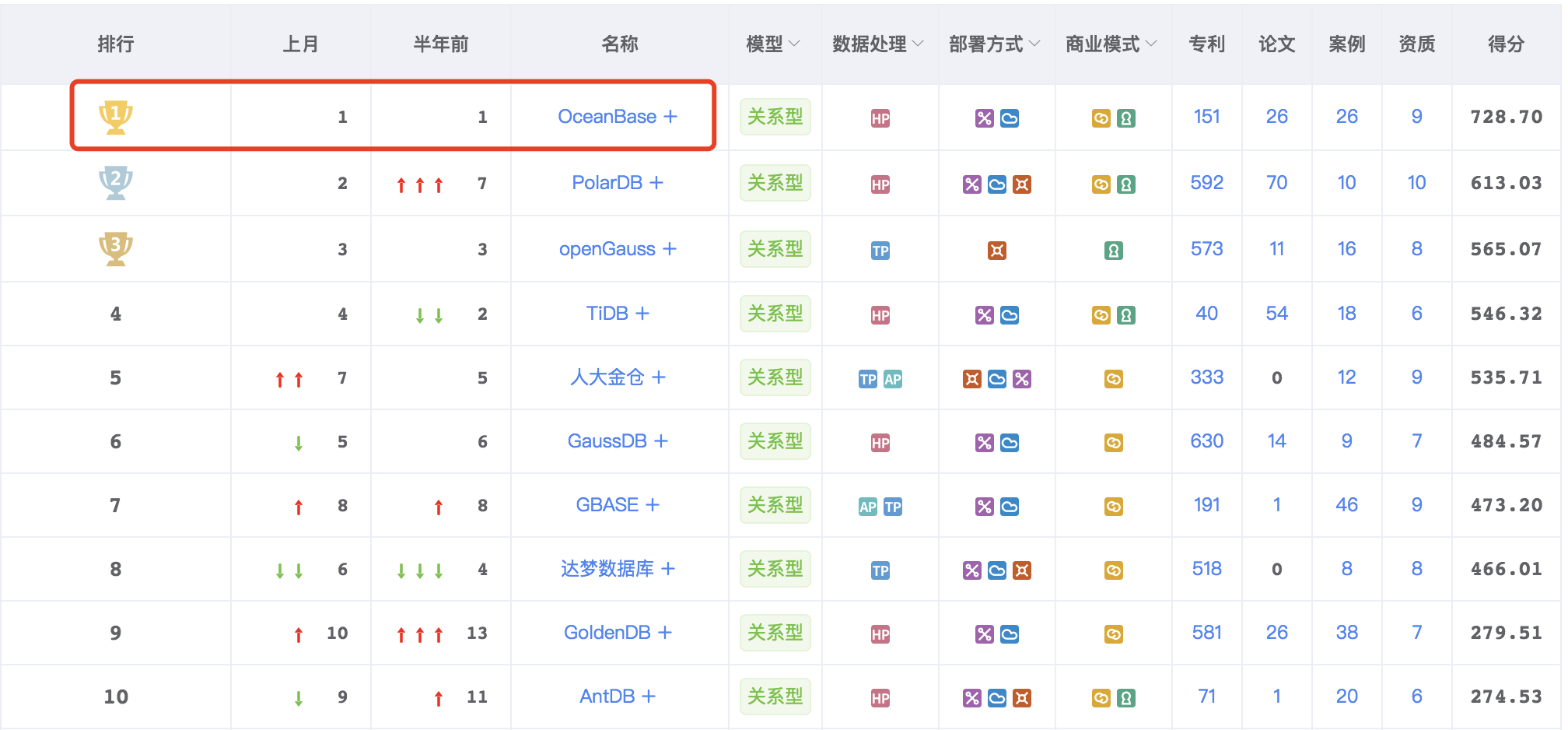The width and height of the screenshot is (1568, 730).
Task: Click the 关系型 tag in TiDB row
Action: [775, 314]
